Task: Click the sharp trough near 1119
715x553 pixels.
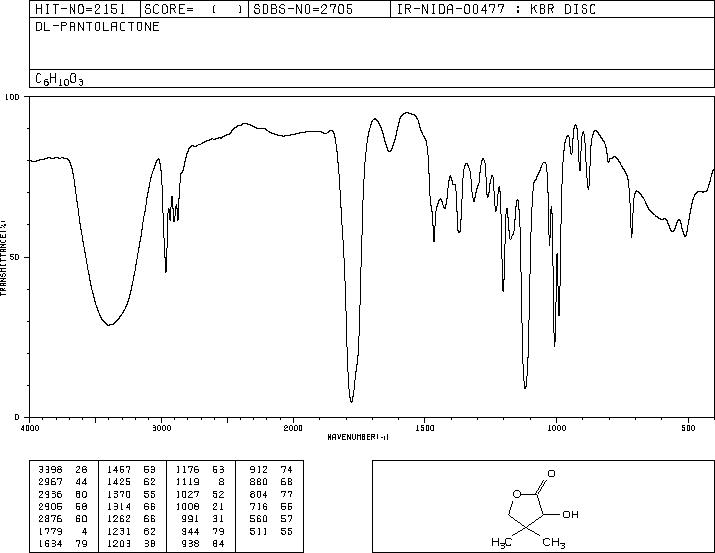Action: click(525, 388)
